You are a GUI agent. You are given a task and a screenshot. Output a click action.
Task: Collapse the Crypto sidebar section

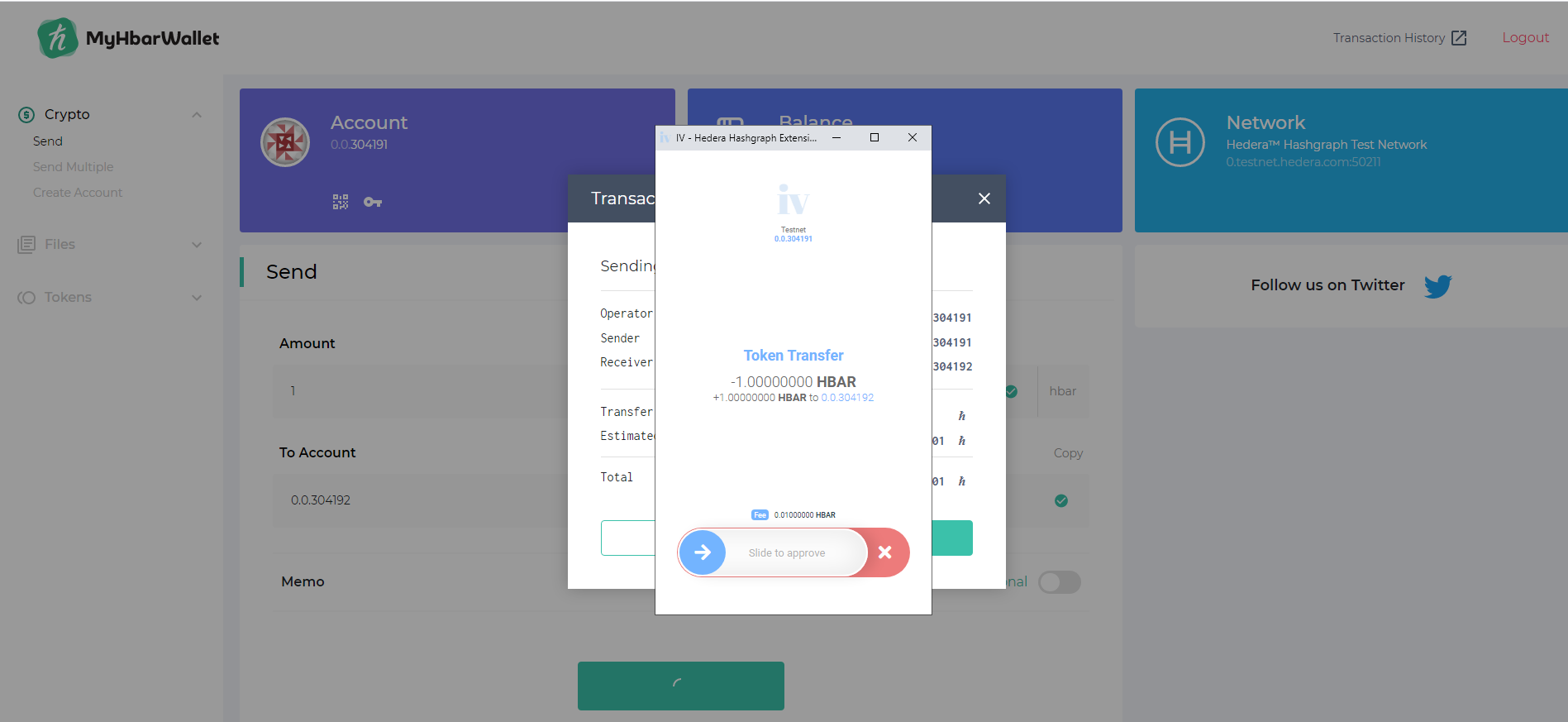[x=197, y=115]
